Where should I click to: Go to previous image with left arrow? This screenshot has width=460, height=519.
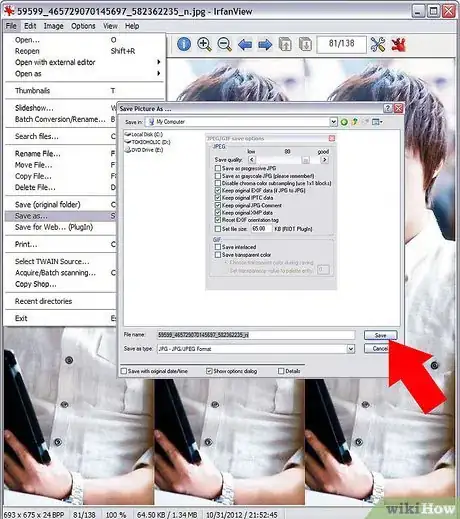pos(245,44)
